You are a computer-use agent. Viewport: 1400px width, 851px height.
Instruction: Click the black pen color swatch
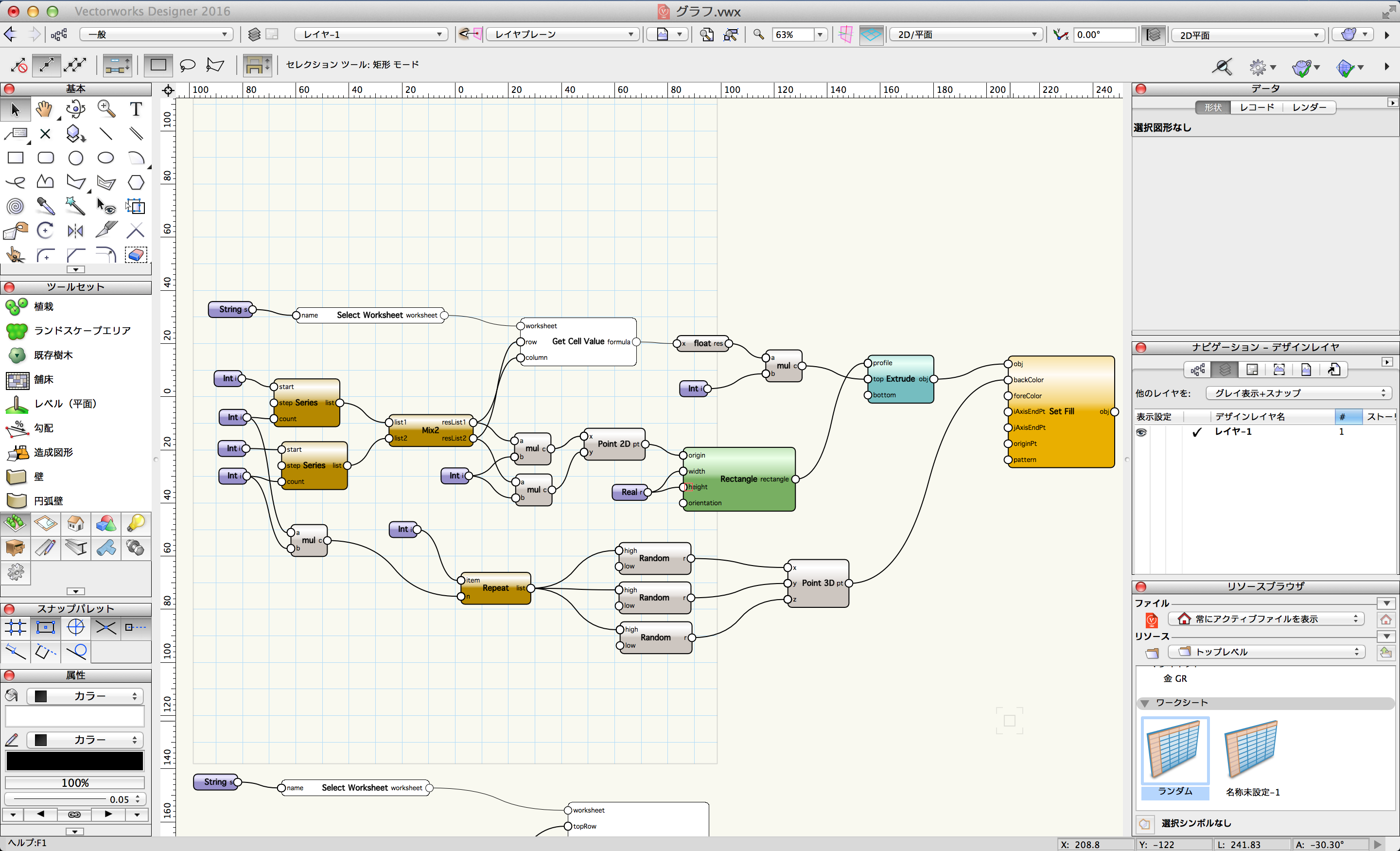click(74, 761)
